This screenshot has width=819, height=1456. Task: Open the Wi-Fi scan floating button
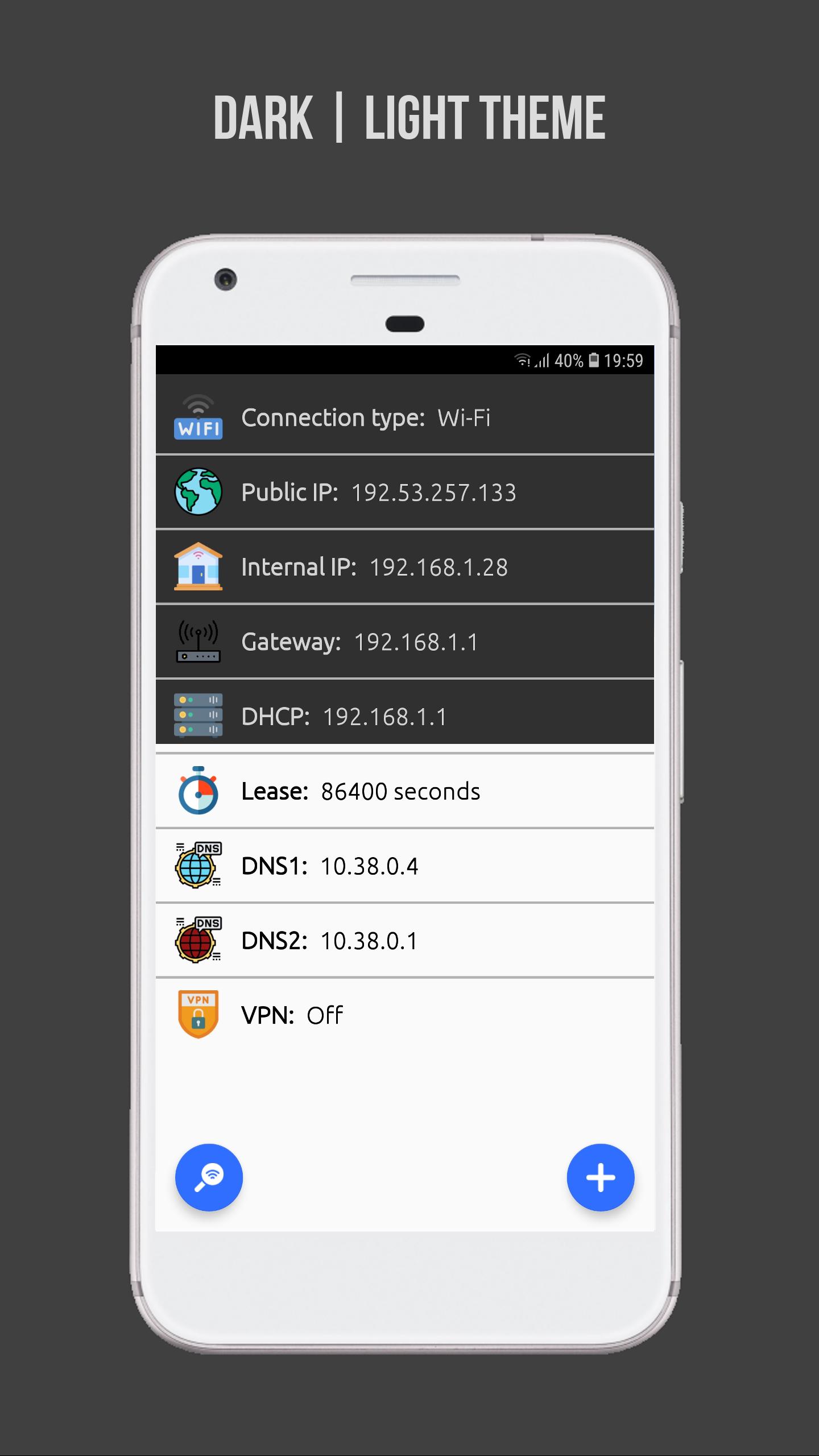[x=209, y=1177]
